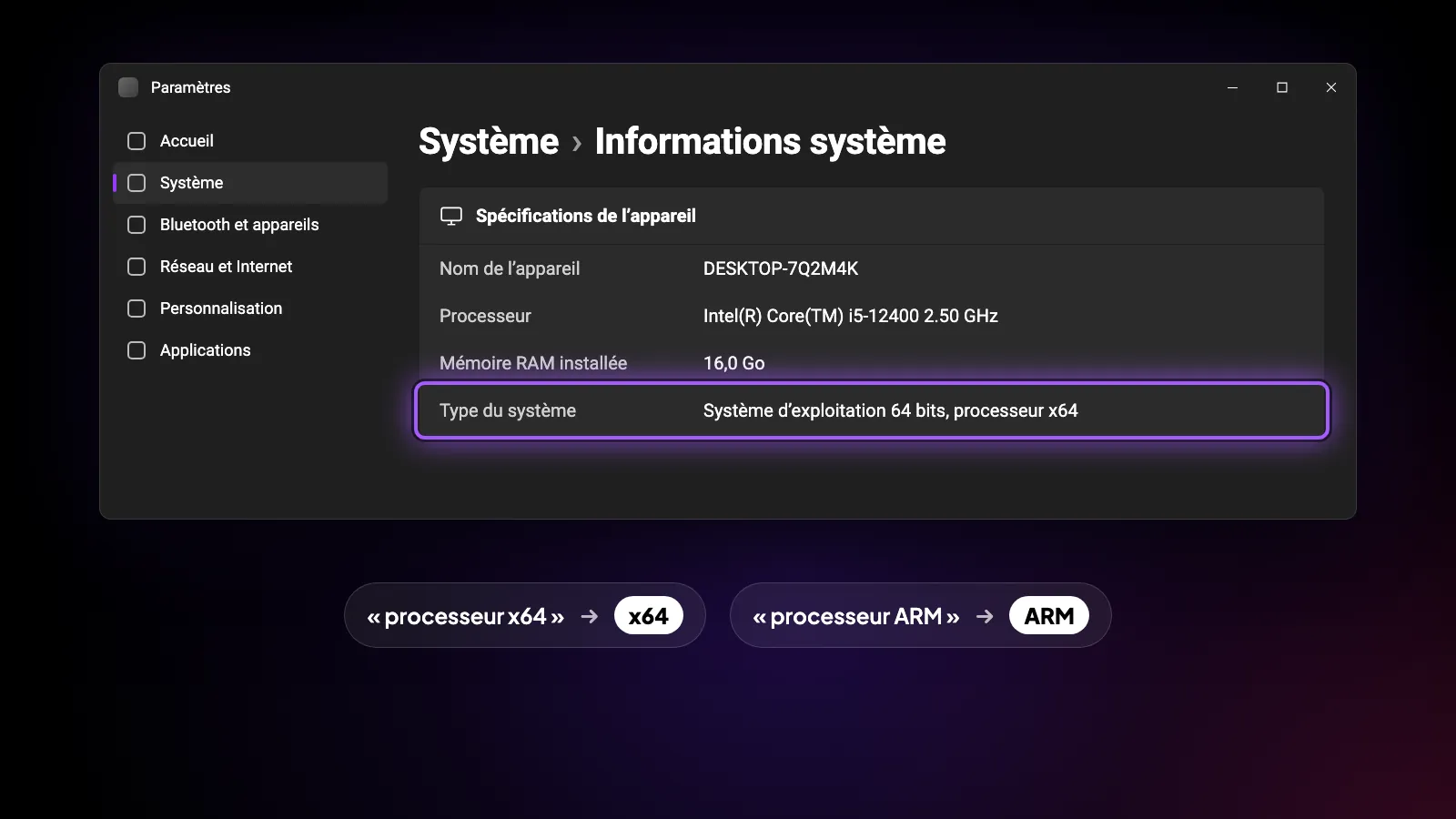Click the Informations système heading
The image size is (1456, 819).
click(x=770, y=142)
